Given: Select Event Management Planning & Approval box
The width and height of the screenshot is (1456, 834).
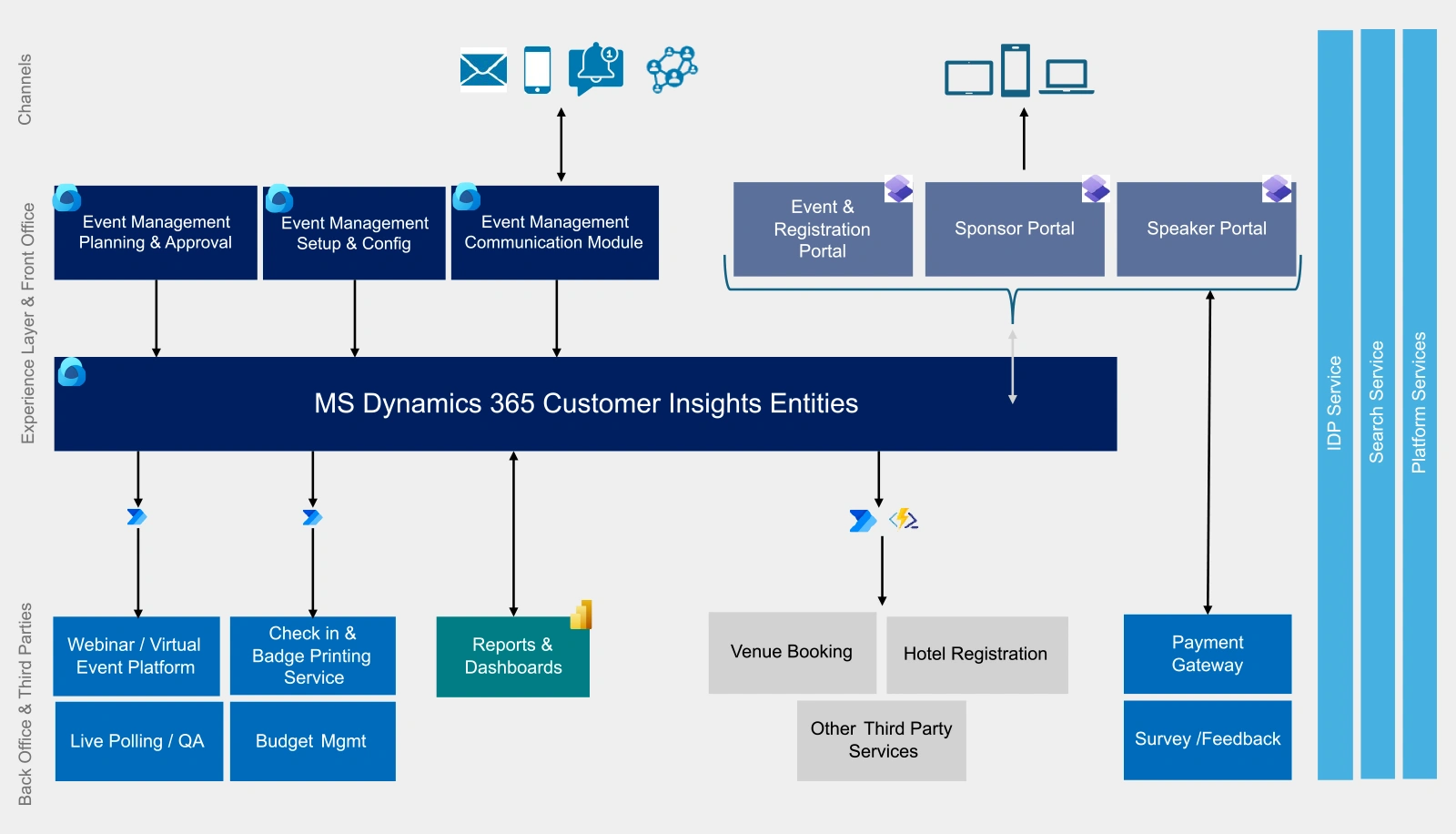Looking at the screenshot, I should click(x=156, y=233).
